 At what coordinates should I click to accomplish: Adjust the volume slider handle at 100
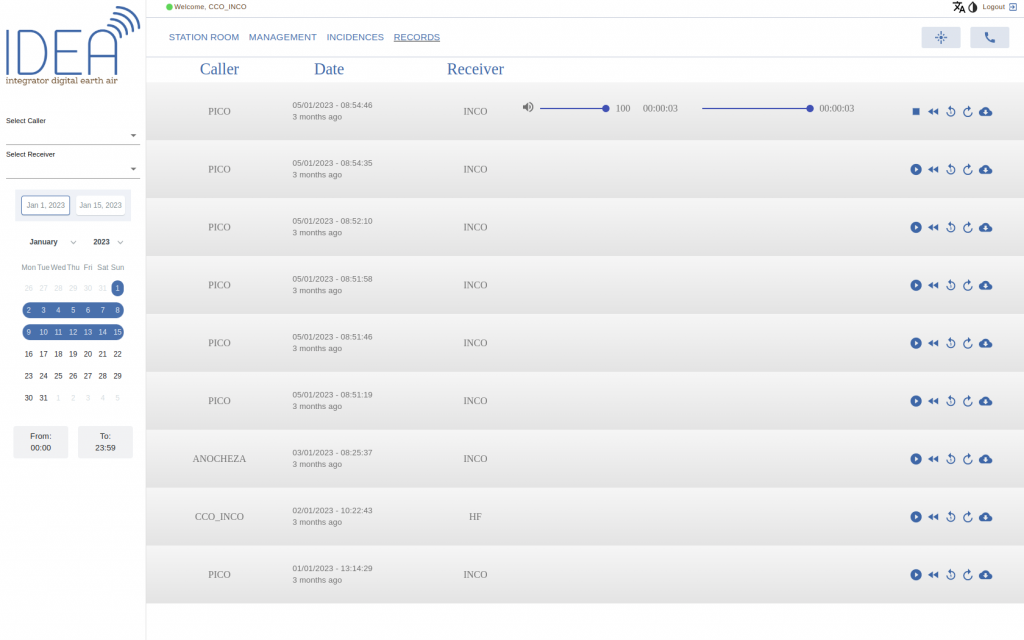606,108
